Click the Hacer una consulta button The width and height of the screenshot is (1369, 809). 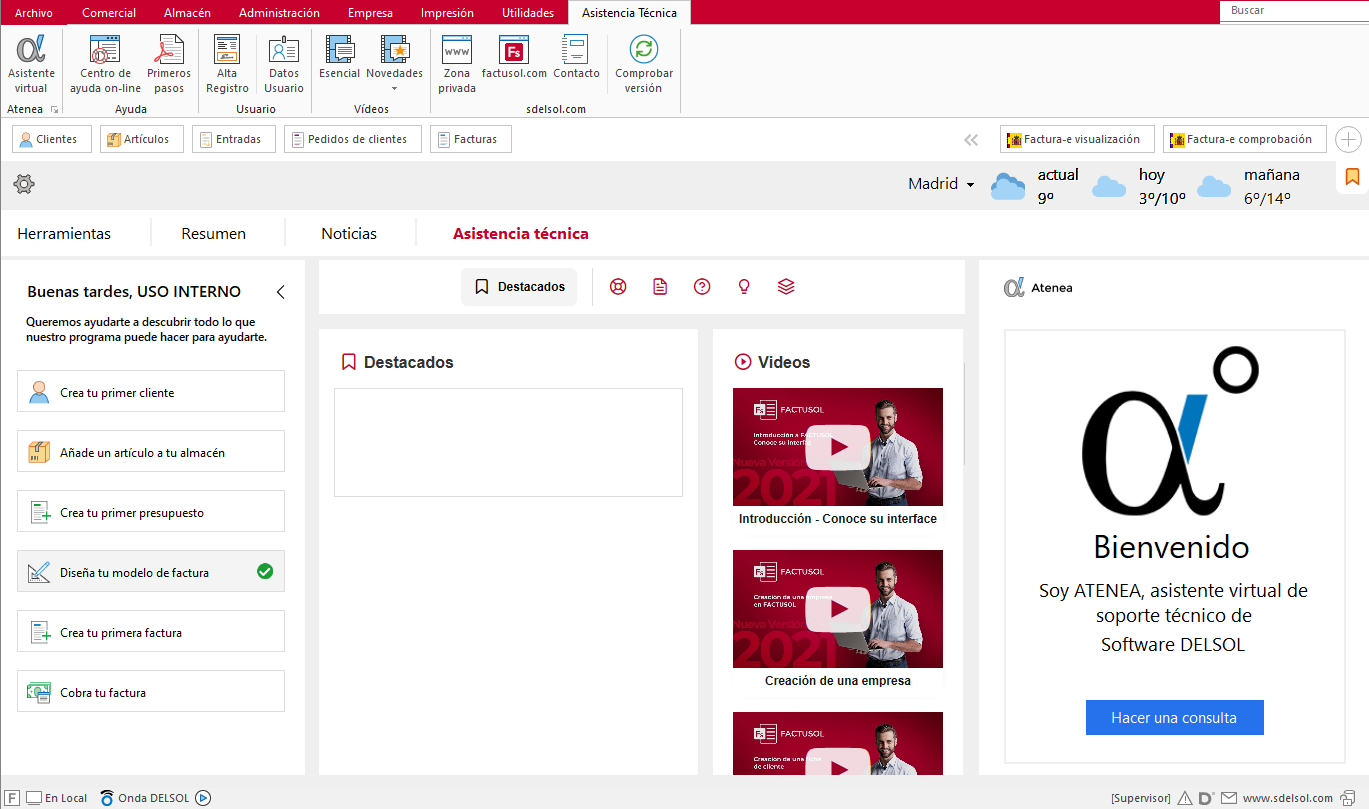[1174, 717]
